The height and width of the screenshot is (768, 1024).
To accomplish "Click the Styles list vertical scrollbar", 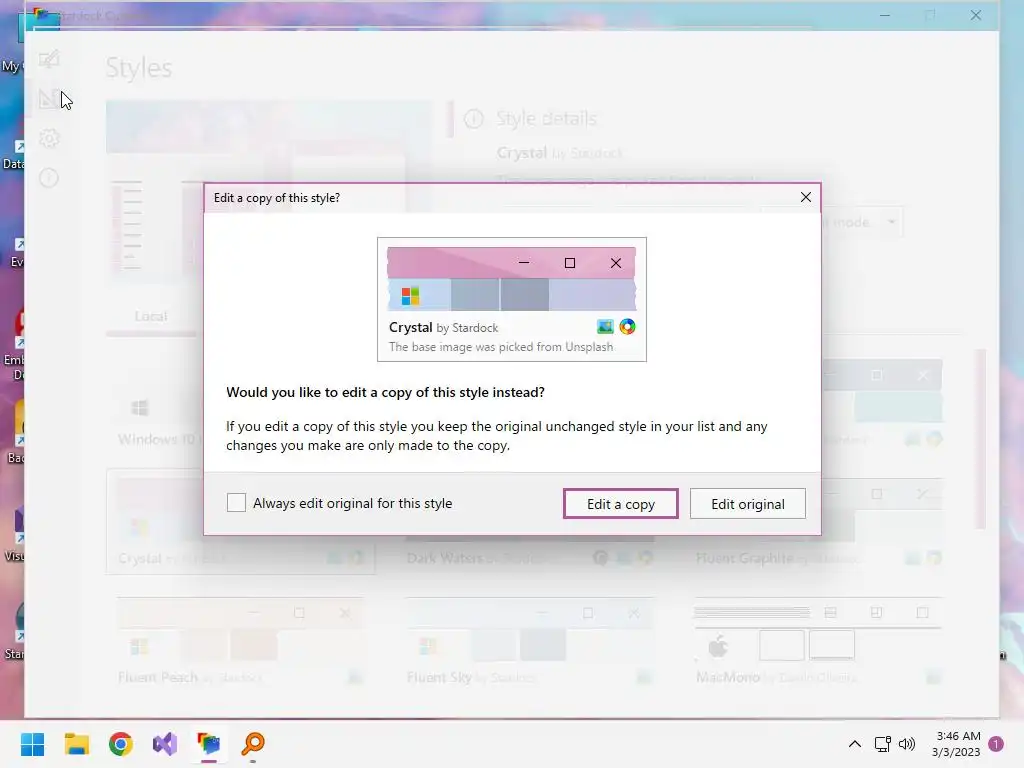I will (x=980, y=439).
